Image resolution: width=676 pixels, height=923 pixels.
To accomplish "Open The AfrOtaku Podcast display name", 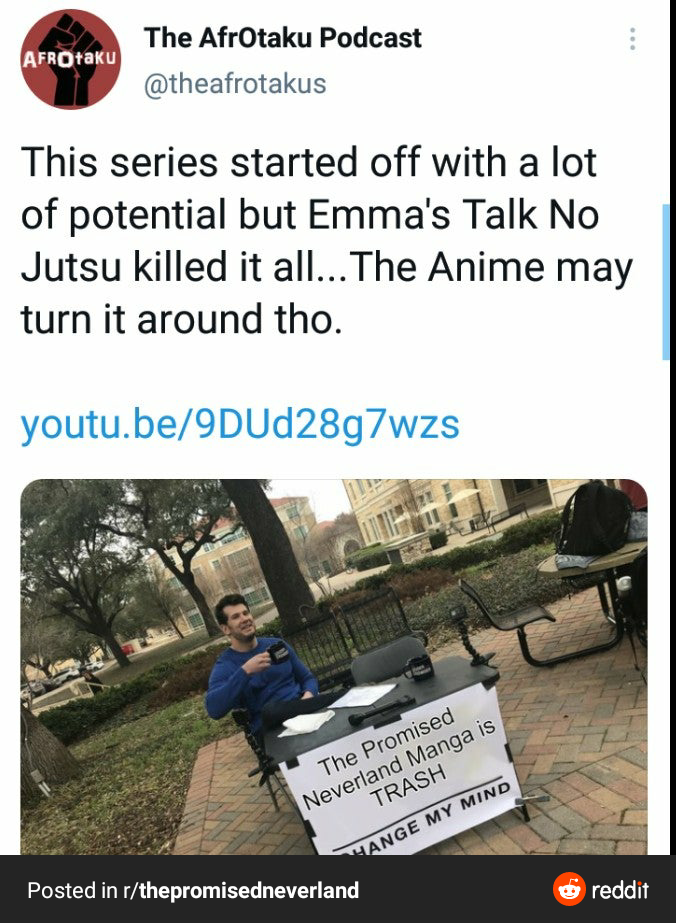I will pyautogui.click(x=283, y=38).
